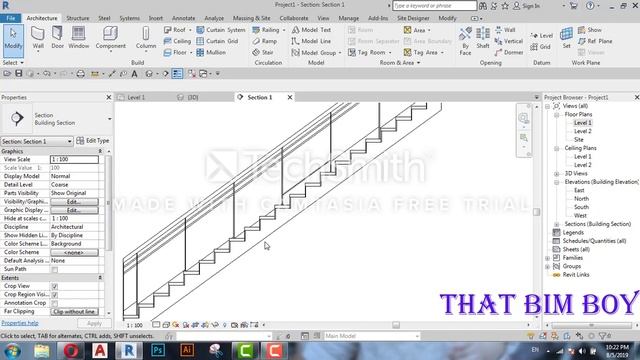
Task: Open the Structure ribbon tab
Action: [78, 18]
